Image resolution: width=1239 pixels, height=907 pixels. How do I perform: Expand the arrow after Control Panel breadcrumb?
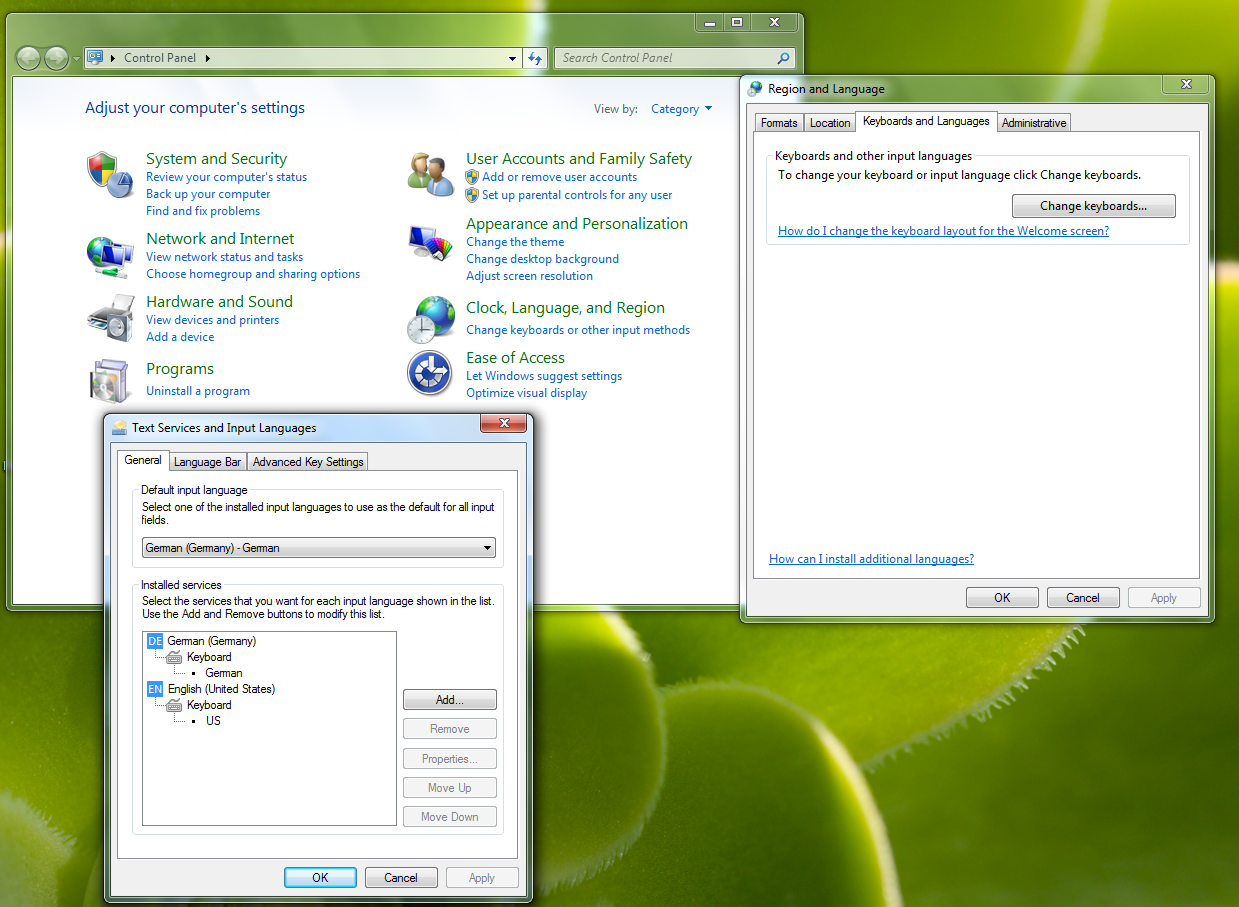tap(208, 58)
